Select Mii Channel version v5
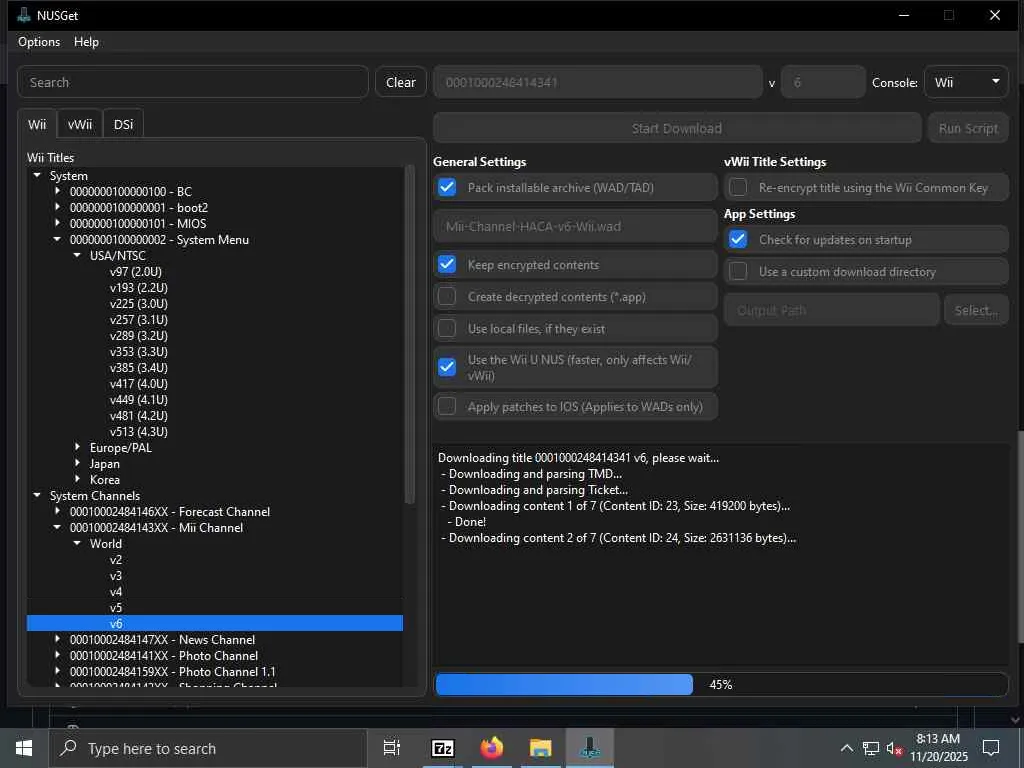Image resolution: width=1024 pixels, height=768 pixels. tap(116, 607)
